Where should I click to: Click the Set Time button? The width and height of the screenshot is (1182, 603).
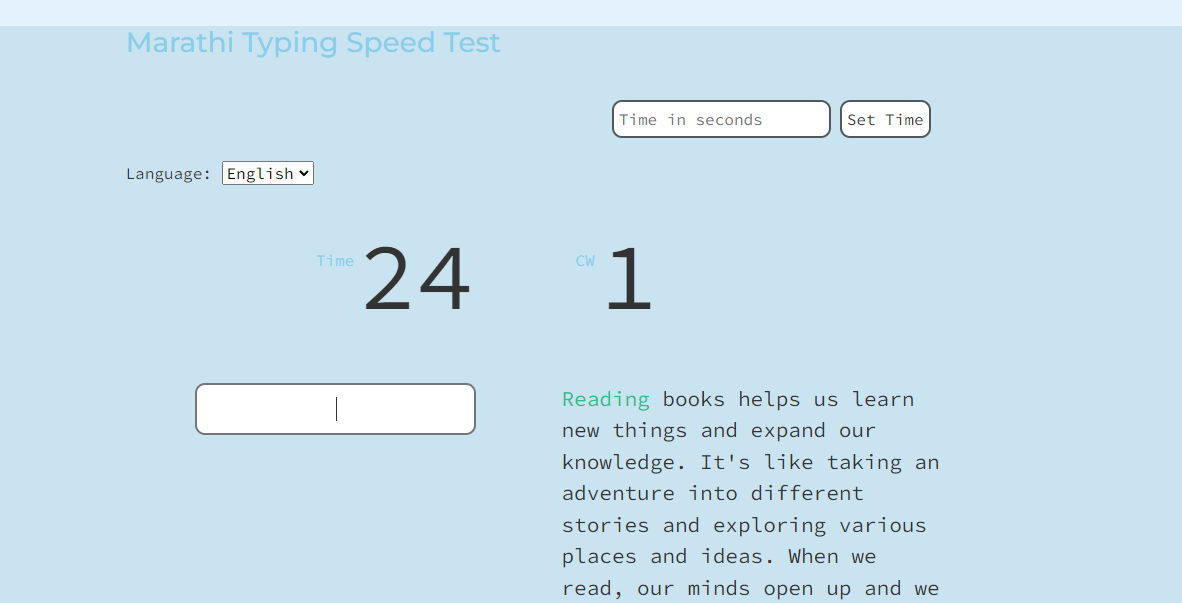pos(884,119)
